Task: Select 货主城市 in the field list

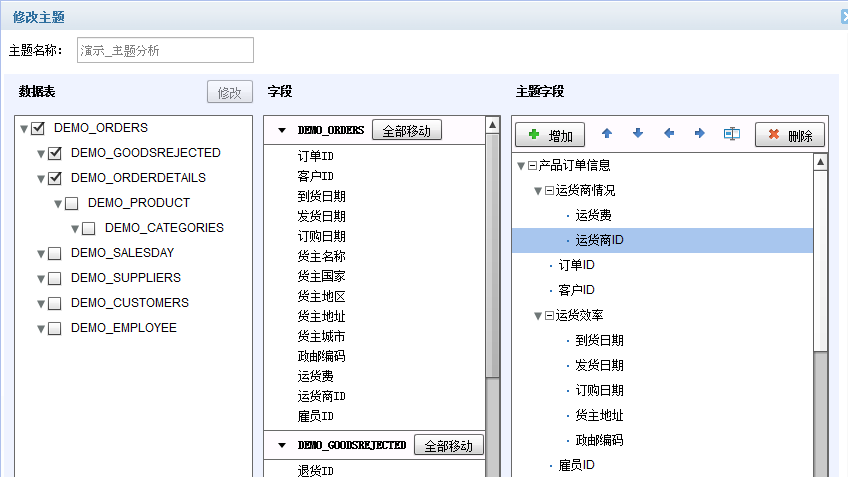Action: 321,336
